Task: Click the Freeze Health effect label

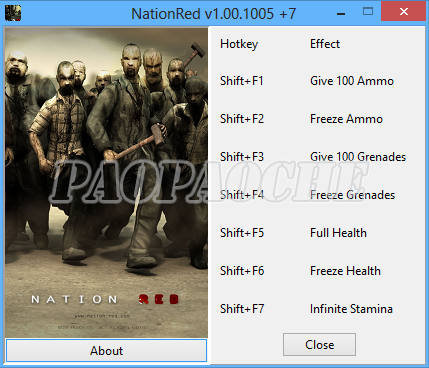Action: pyautogui.click(x=345, y=271)
